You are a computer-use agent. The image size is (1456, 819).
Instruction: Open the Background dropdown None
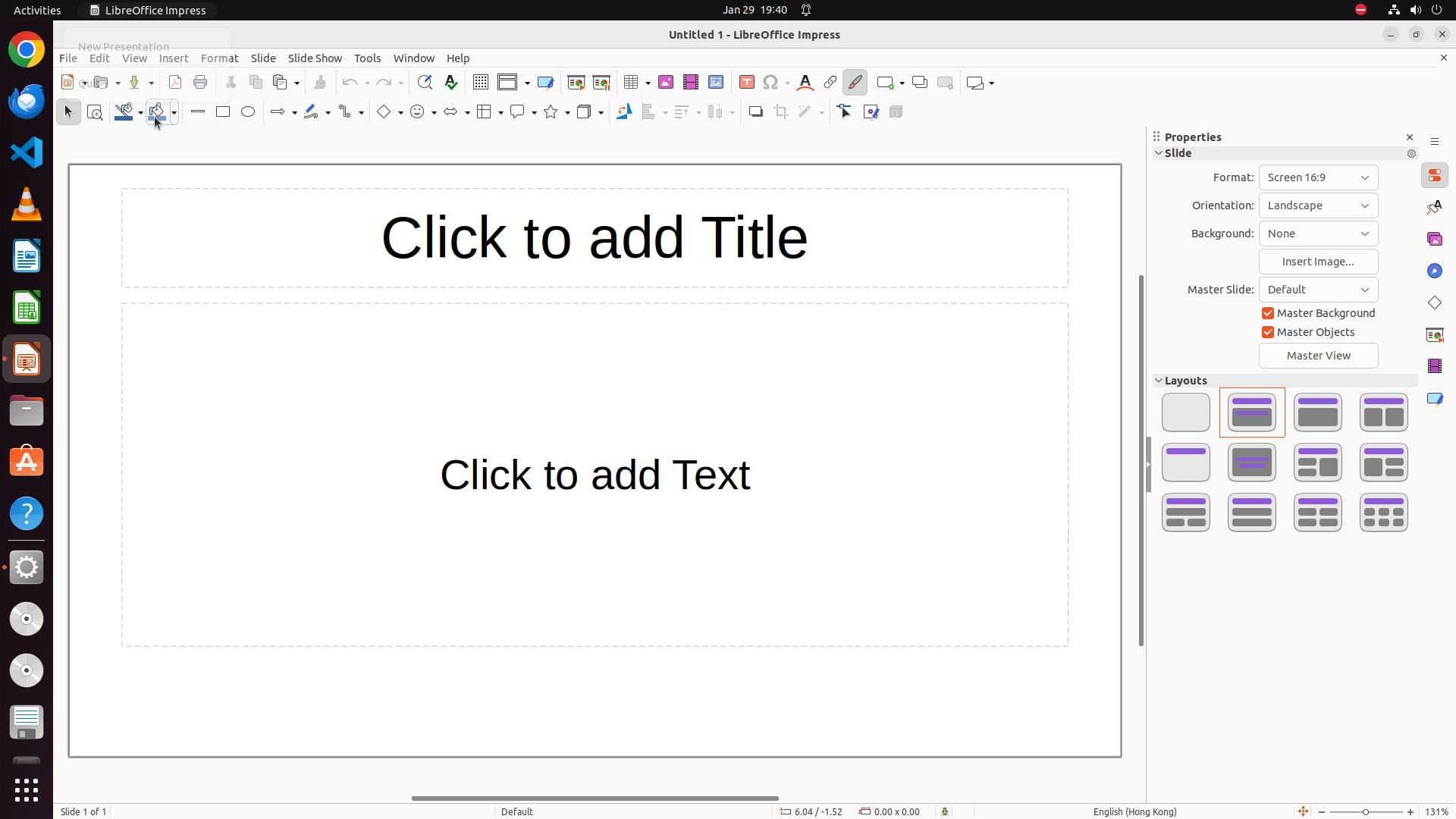1319,234
